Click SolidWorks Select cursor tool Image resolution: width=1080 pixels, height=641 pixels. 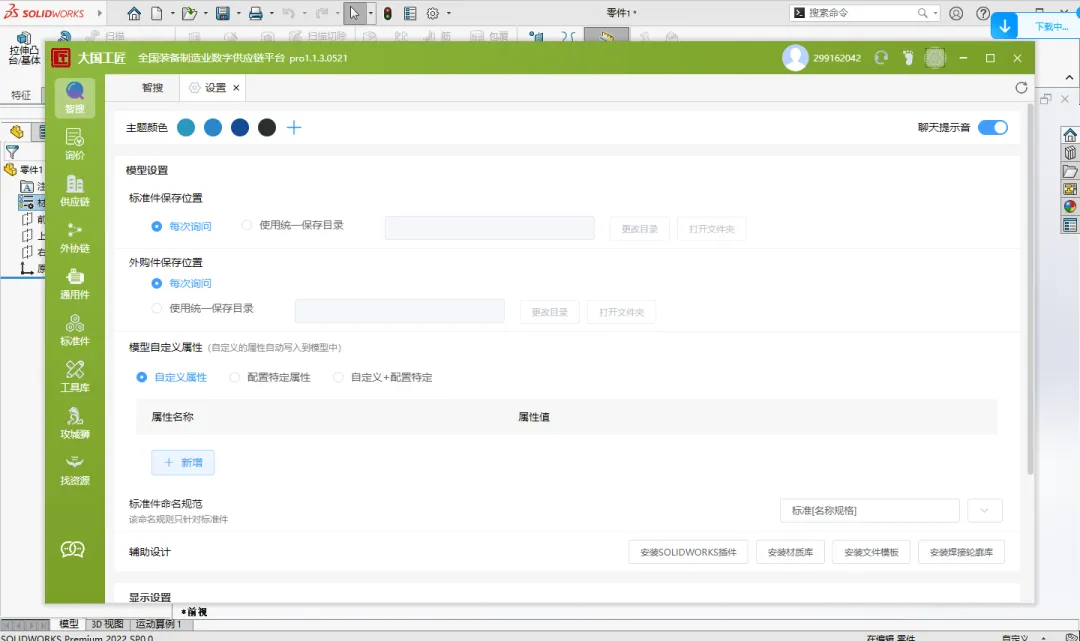[354, 13]
